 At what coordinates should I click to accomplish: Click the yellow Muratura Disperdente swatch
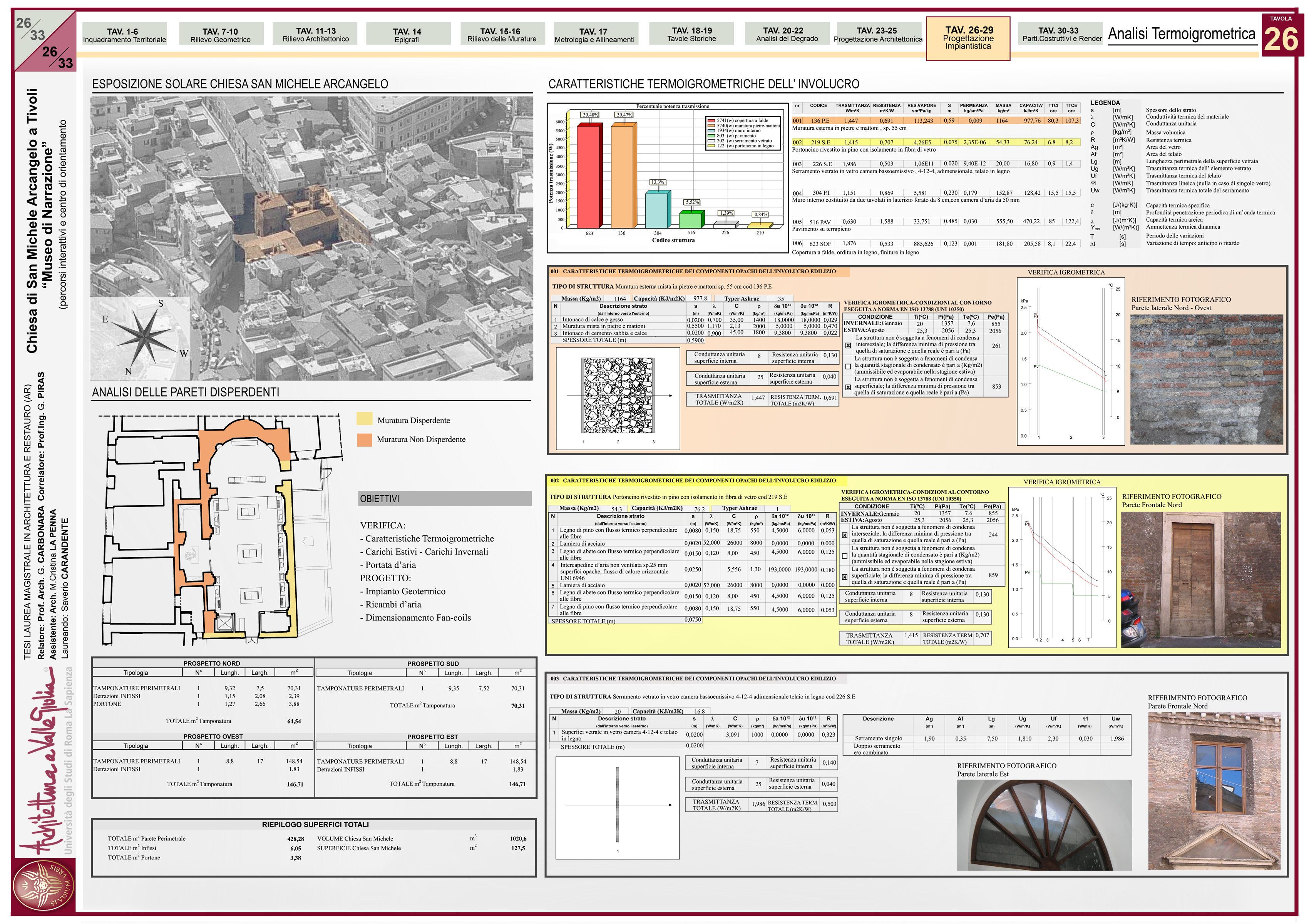365,419
